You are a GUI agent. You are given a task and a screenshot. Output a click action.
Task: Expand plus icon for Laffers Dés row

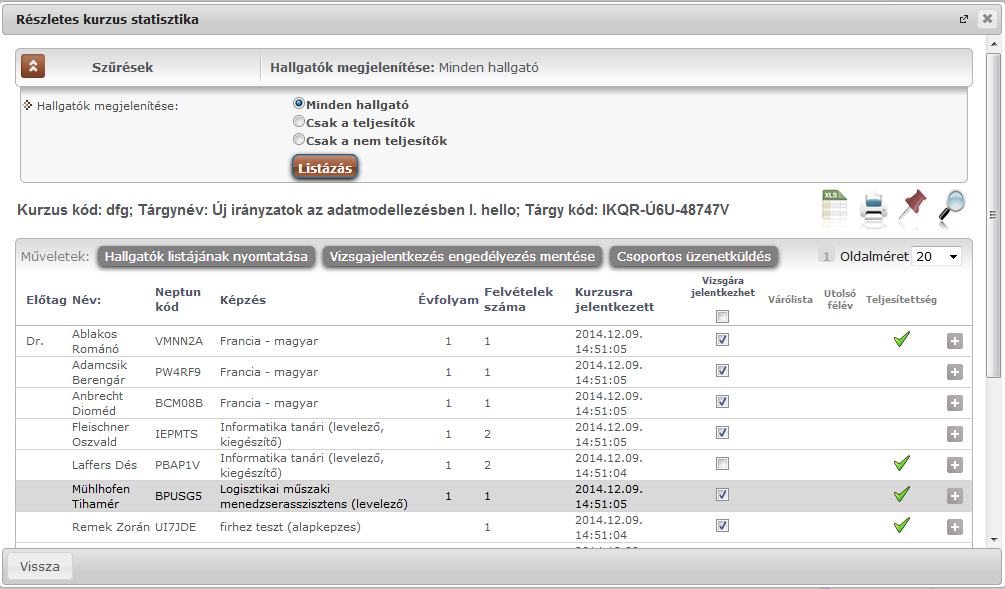pyautogui.click(x=954, y=465)
